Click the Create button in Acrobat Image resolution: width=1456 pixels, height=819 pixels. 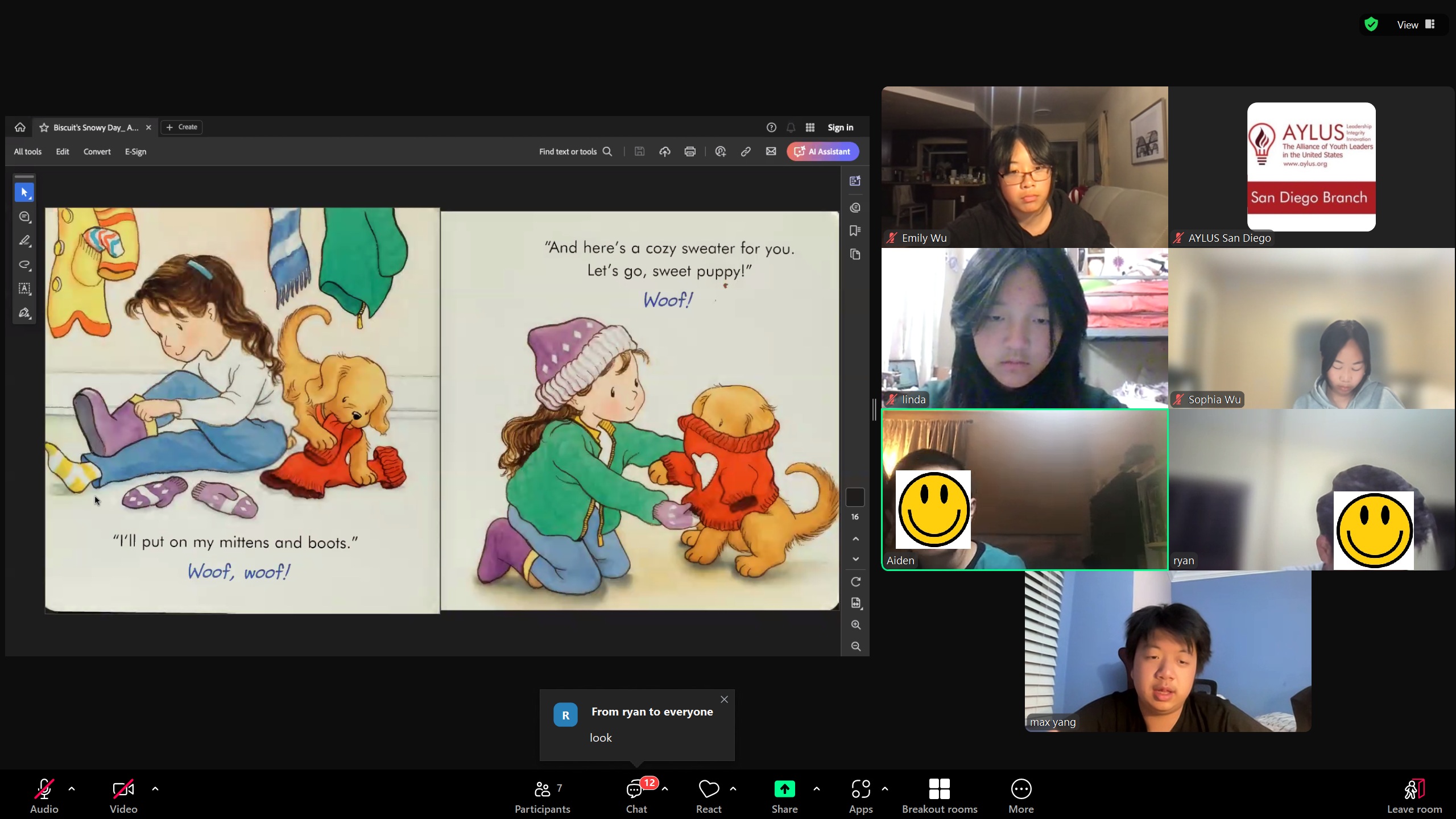point(182,127)
